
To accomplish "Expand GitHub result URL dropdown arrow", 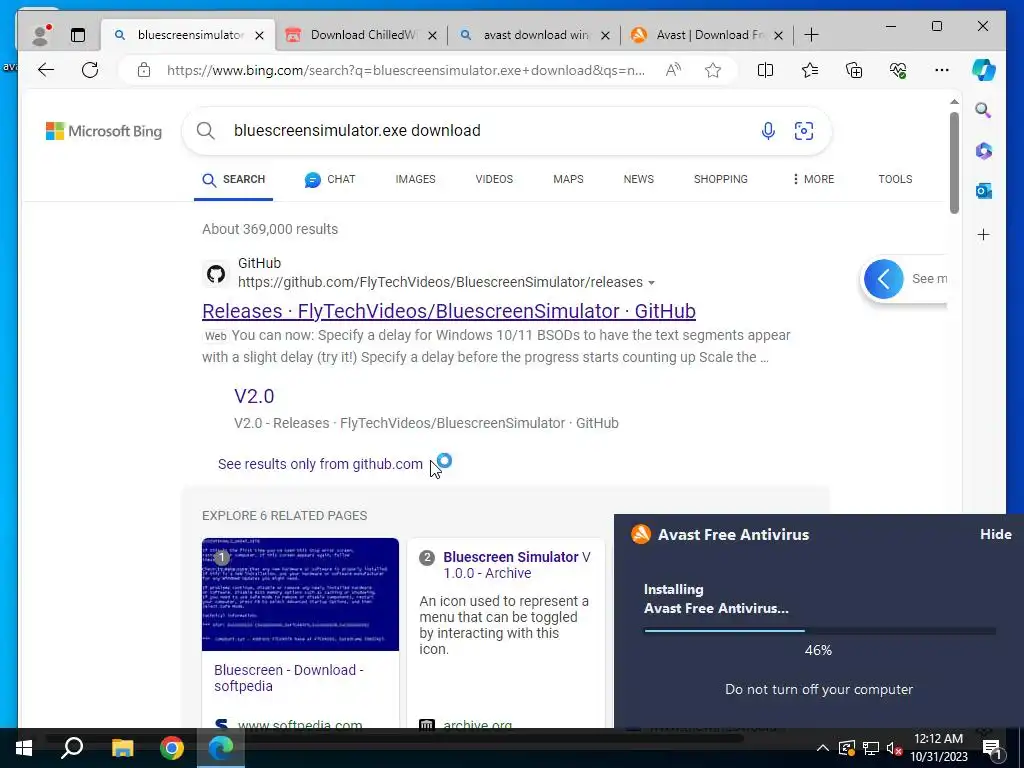I will [651, 283].
